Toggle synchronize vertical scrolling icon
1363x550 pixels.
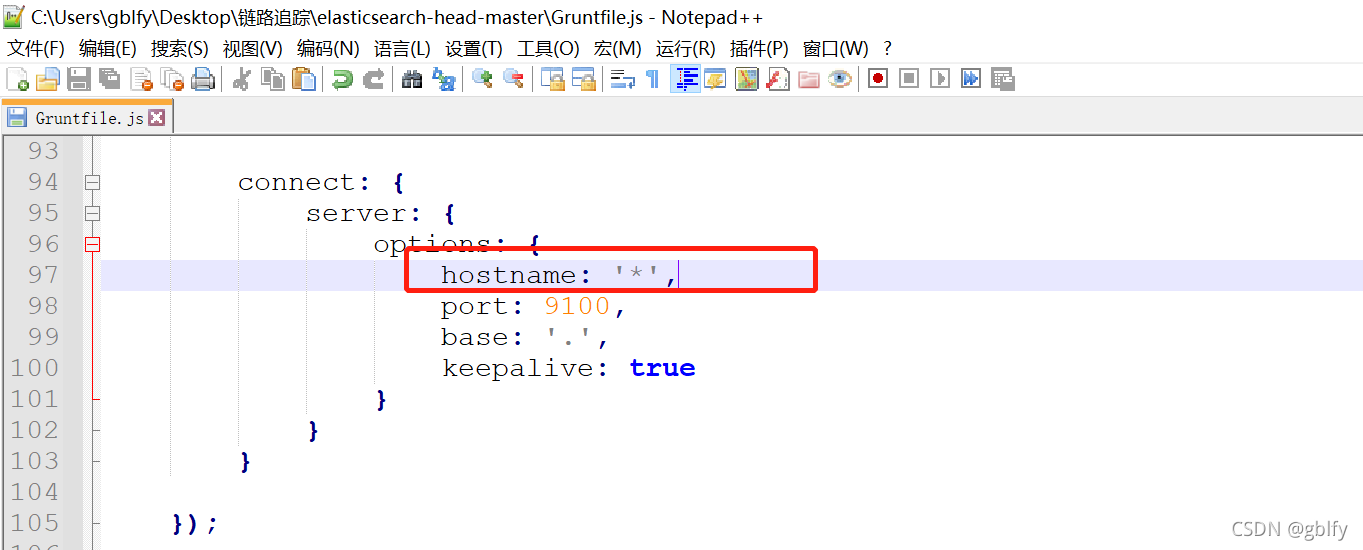[552, 79]
